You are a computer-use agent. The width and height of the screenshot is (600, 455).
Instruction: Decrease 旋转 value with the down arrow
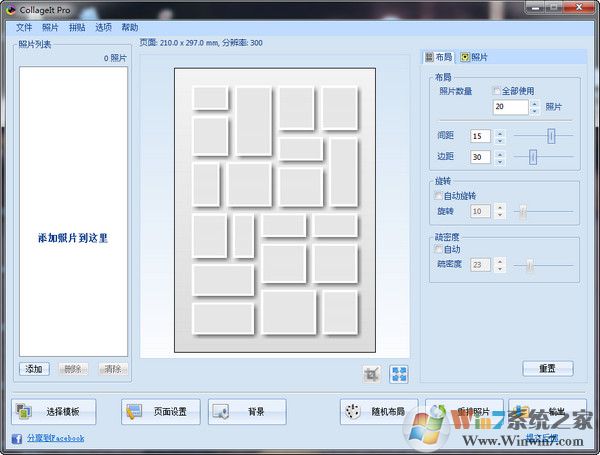[x=500, y=215]
